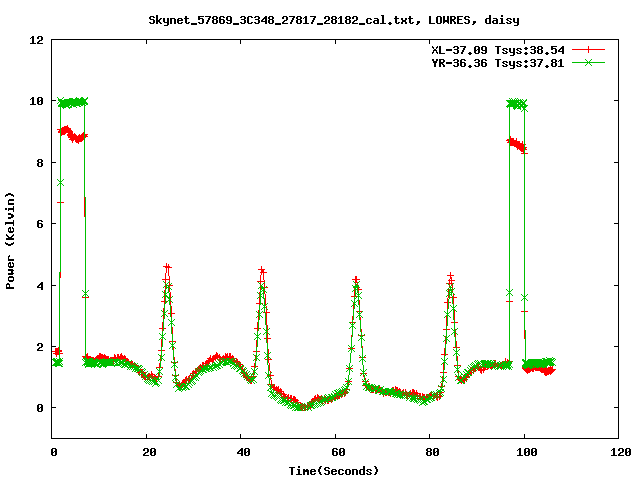This screenshot has height=480, width=640.
Task: Click the signal peak near 84 seconds
Action: point(451,276)
